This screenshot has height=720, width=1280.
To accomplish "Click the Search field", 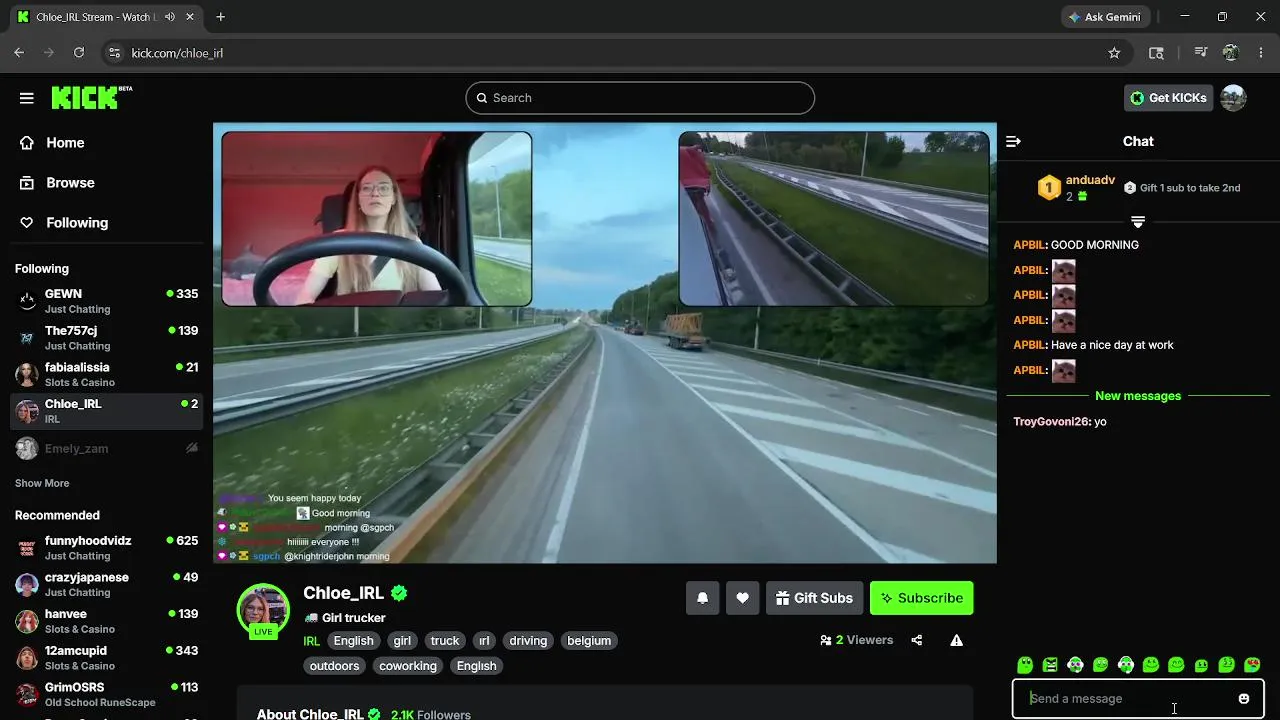I will click(640, 98).
